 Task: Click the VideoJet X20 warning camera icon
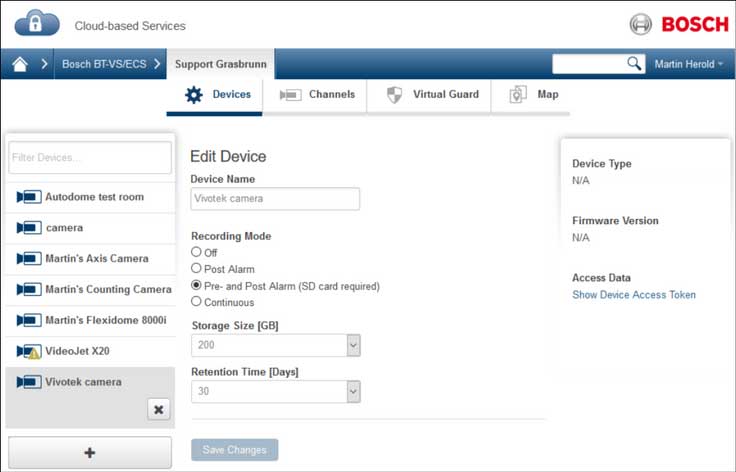[x=28, y=352]
